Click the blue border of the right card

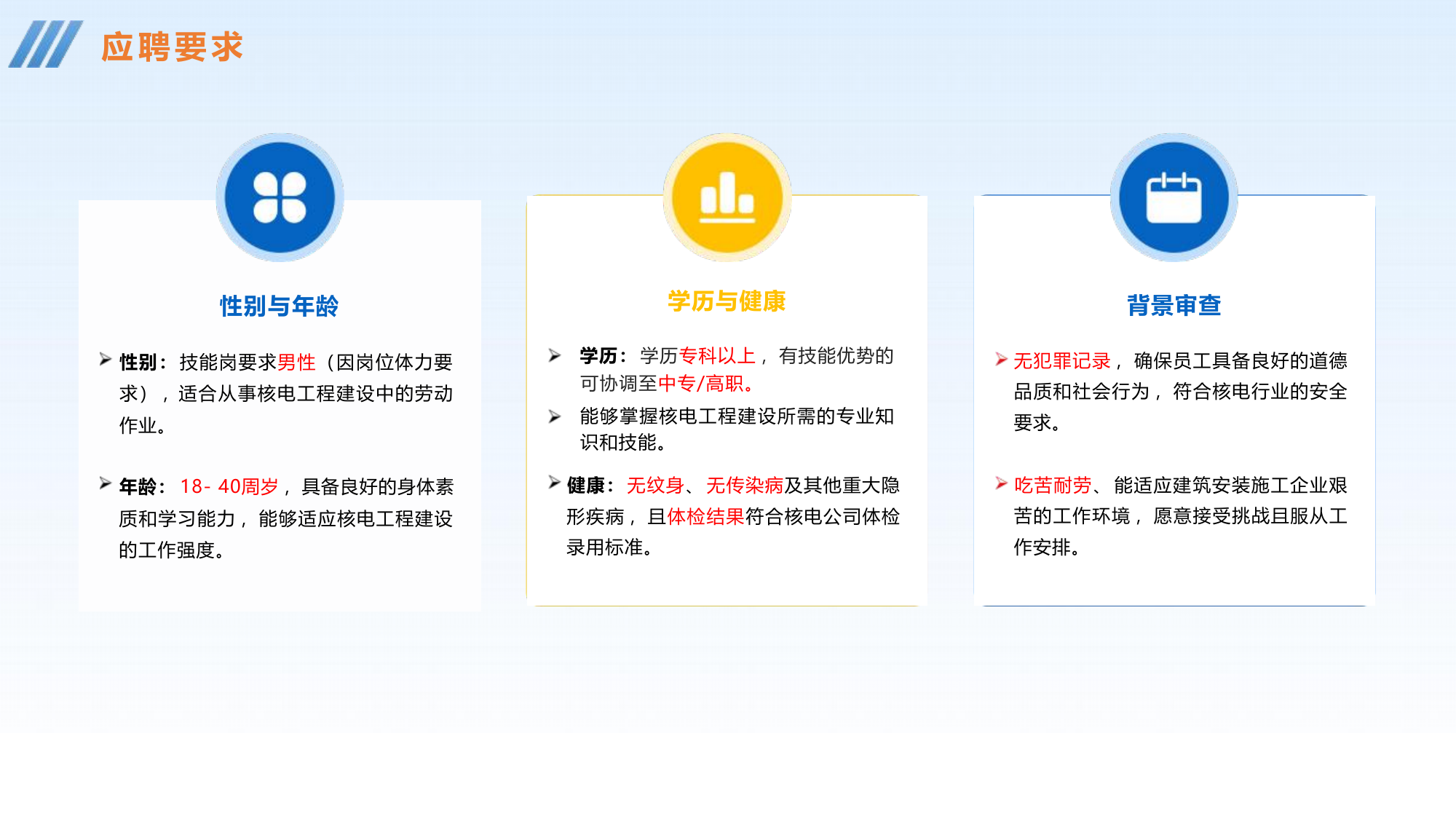pos(1174,604)
